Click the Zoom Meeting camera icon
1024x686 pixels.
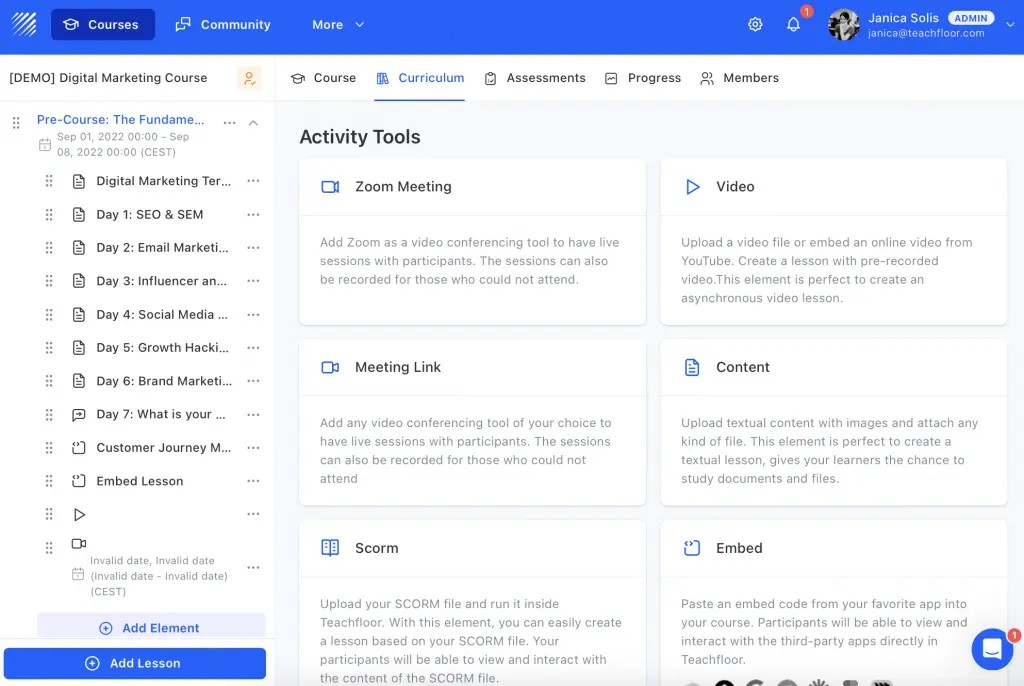330,187
